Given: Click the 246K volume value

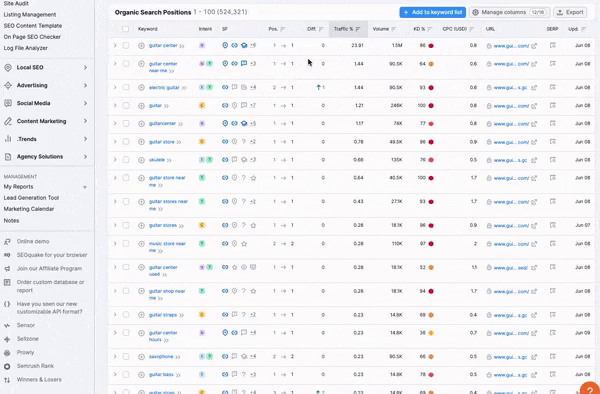Looking at the screenshot, I should [396, 106].
